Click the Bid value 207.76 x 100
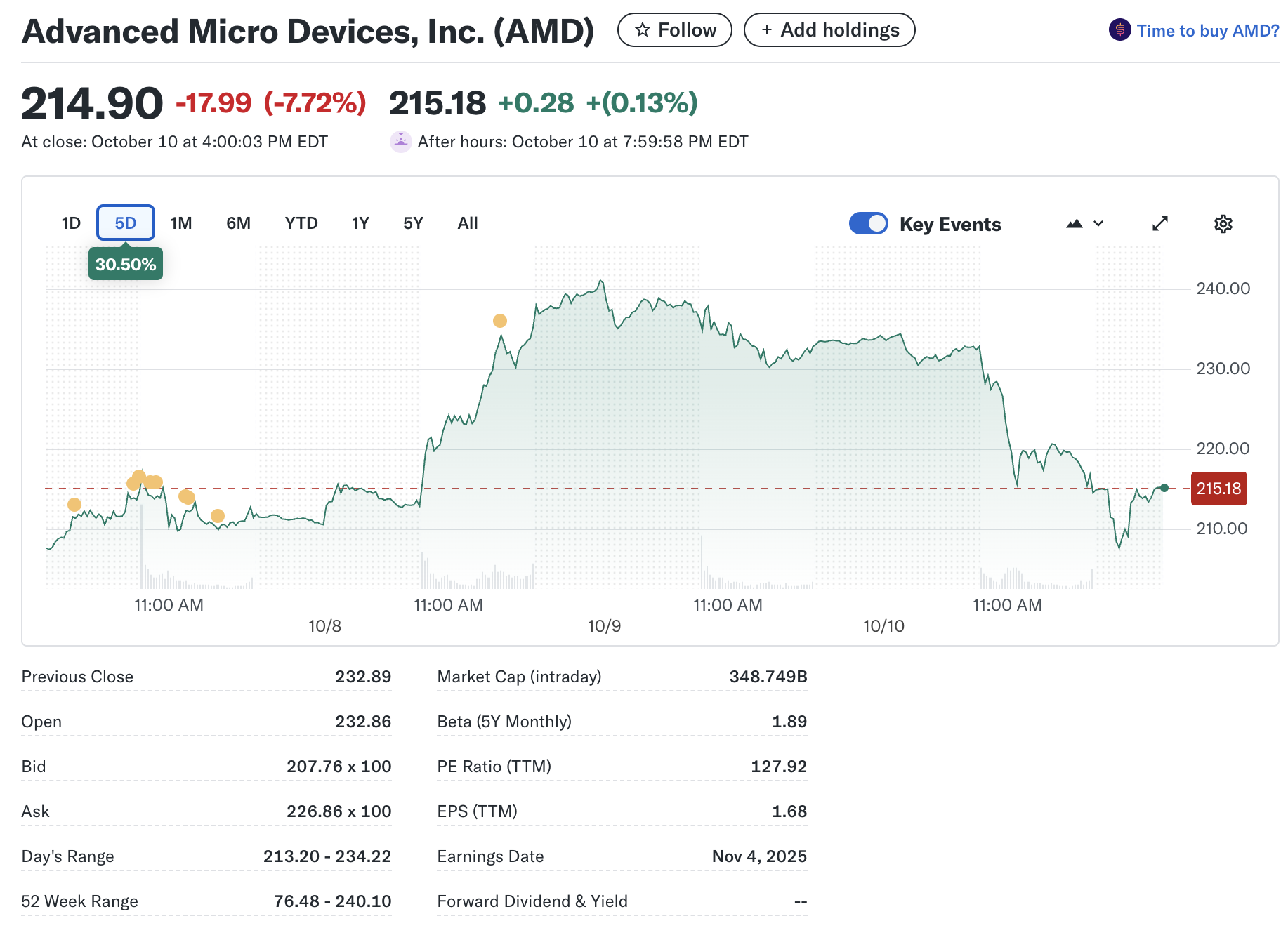This screenshot has height=928, width=1288. tap(339, 767)
